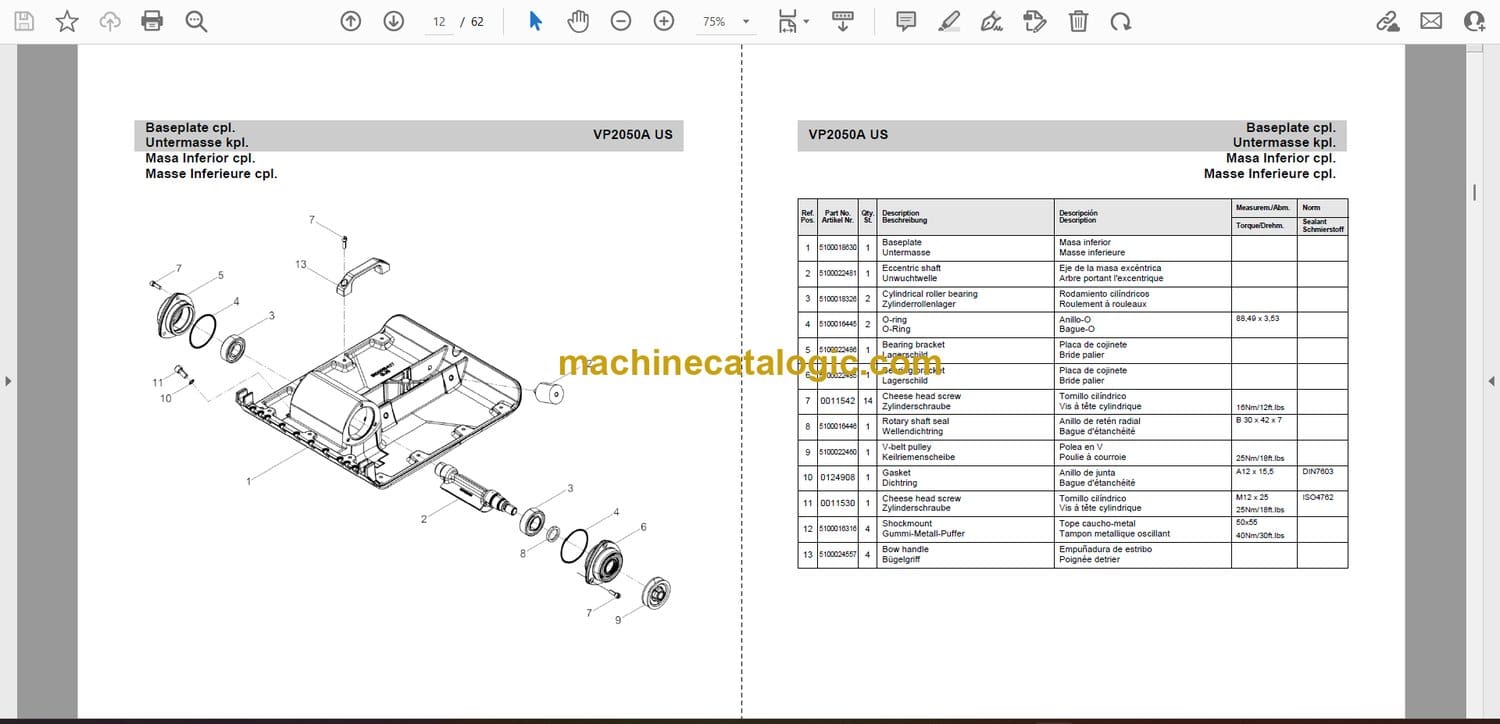Open the find text magnifier tool
The width and height of the screenshot is (1500, 724).
coord(196,21)
